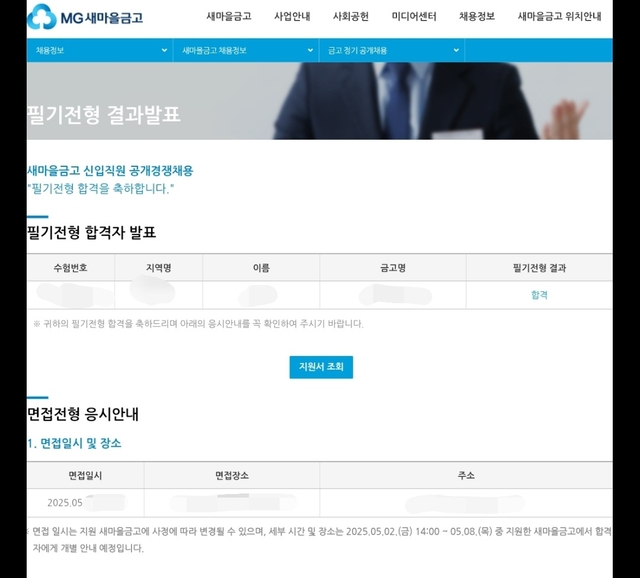640x578 pixels.
Task: Click the 금고명 column header
Action: point(393,268)
